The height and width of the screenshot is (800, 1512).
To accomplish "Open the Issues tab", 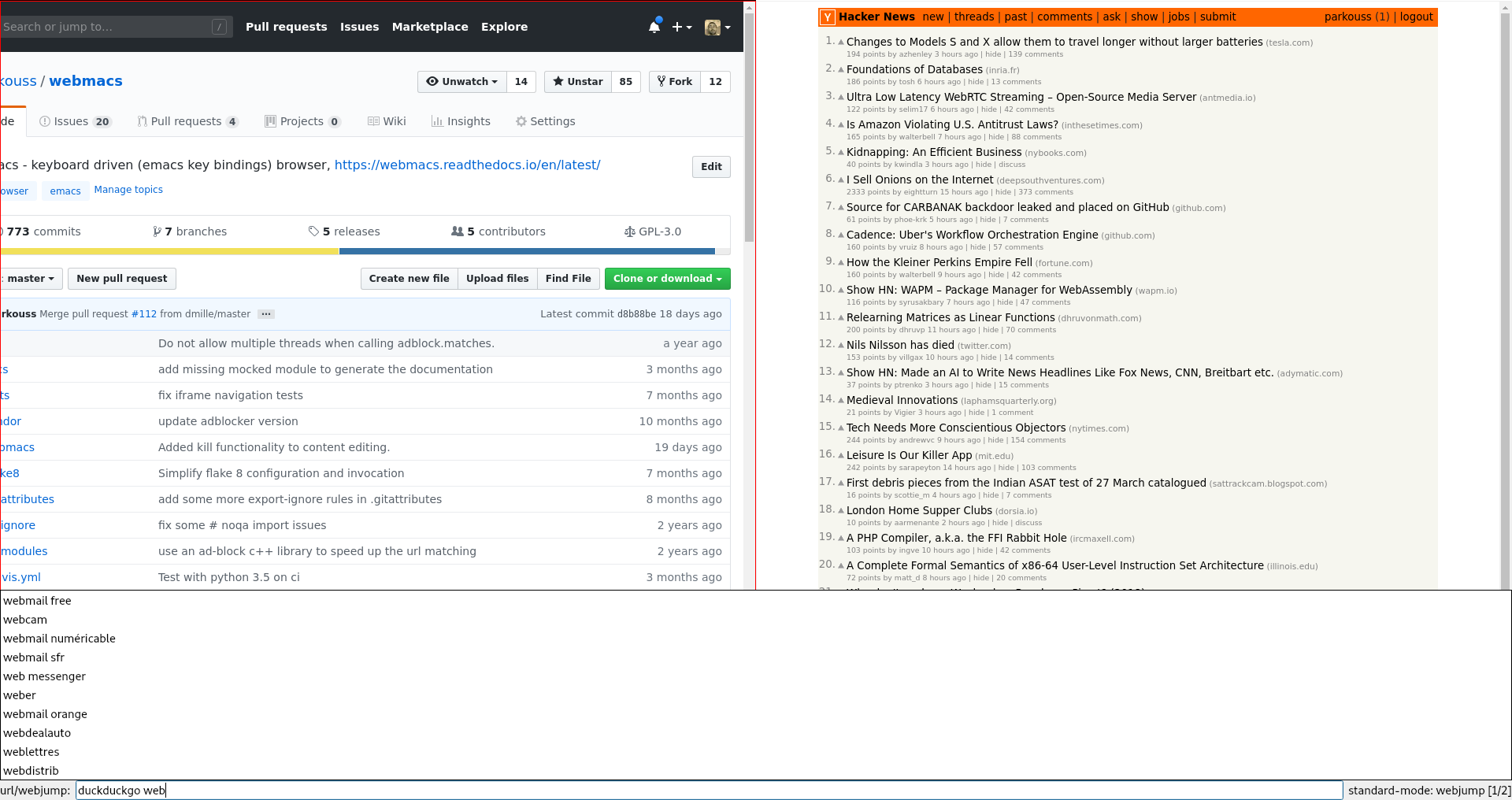I will pyautogui.click(x=76, y=121).
